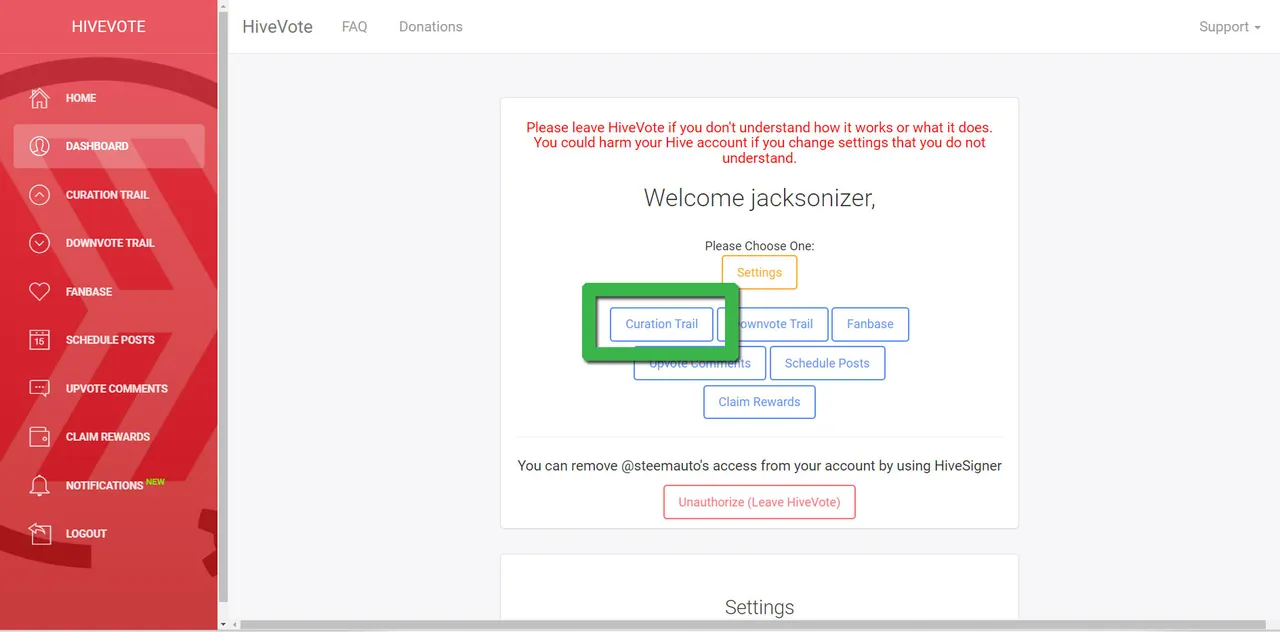
Task: Click the Curation Trail button
Action: coord(662,324)
